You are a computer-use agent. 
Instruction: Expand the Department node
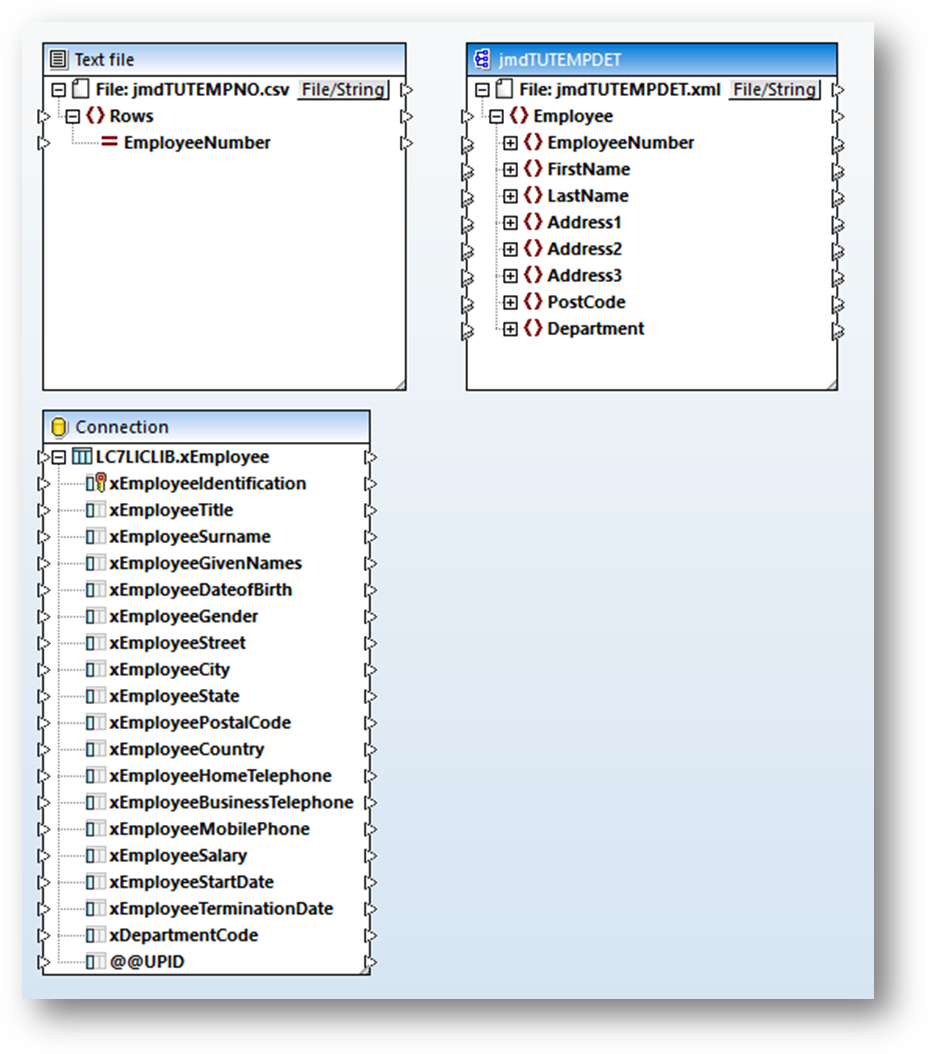[x=511, y=329]
